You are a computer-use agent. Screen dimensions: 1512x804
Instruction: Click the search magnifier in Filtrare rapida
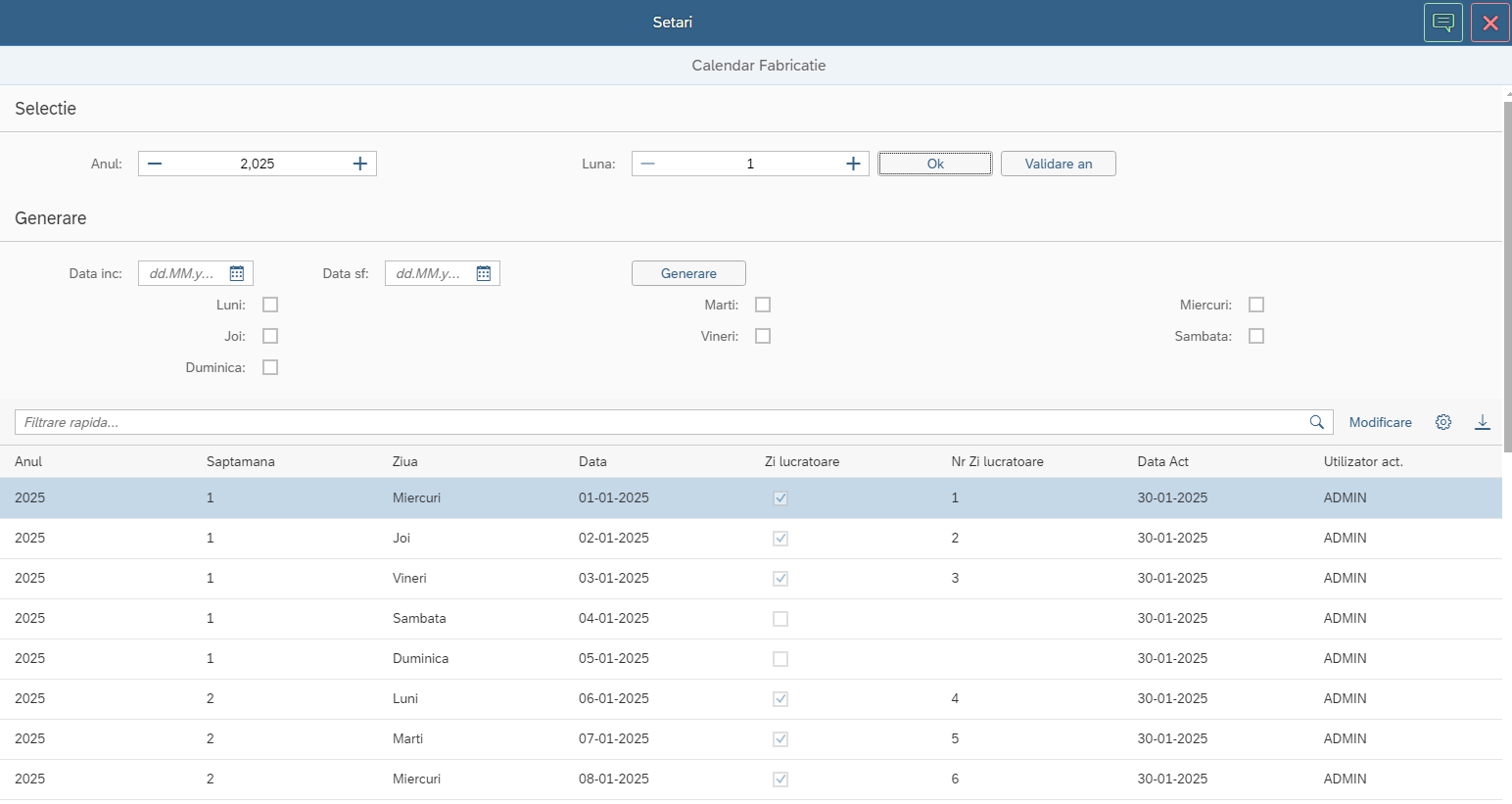click(x=1317, y=422)
